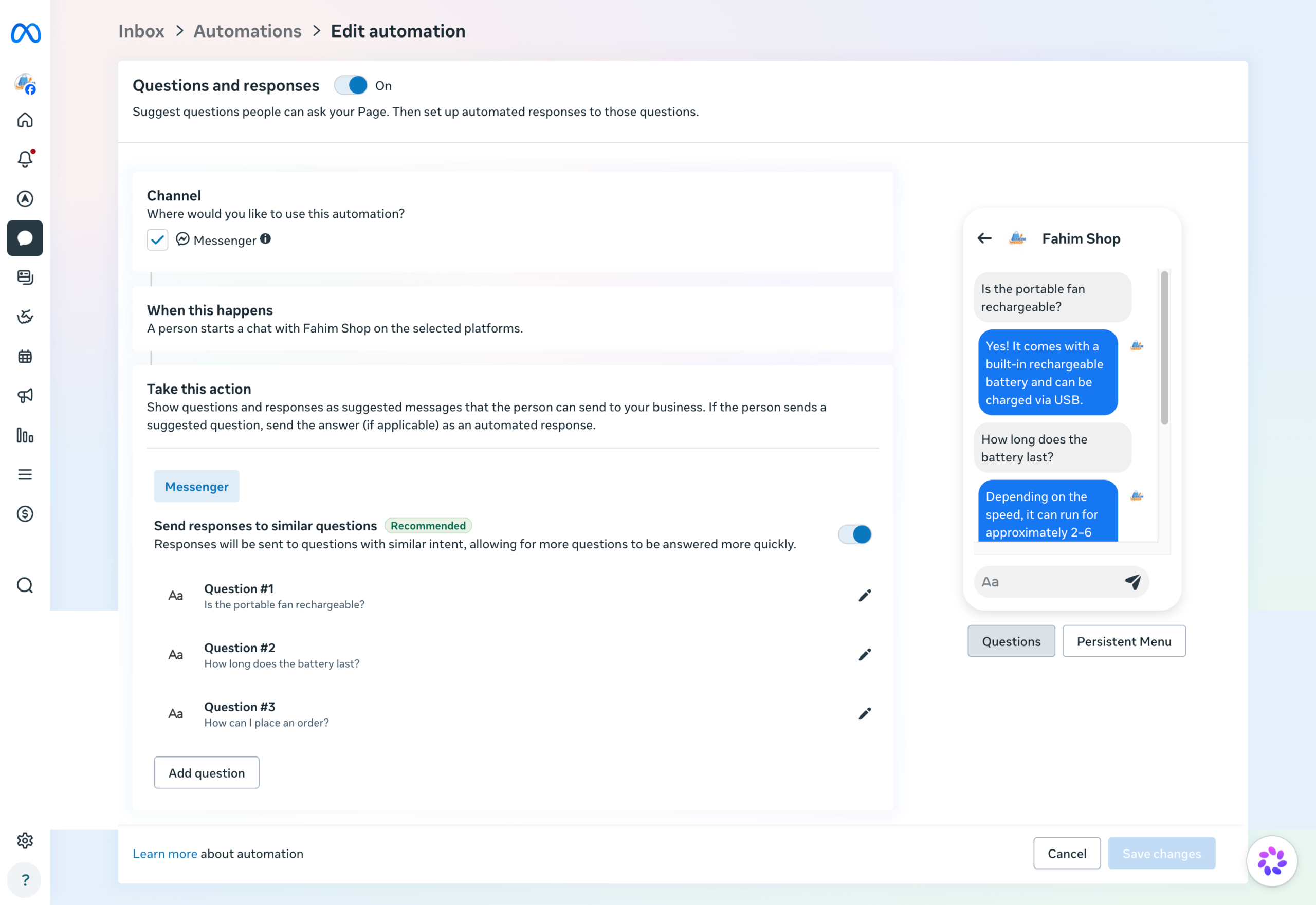
Task: Open Settings gear icon
Action: 25,840
